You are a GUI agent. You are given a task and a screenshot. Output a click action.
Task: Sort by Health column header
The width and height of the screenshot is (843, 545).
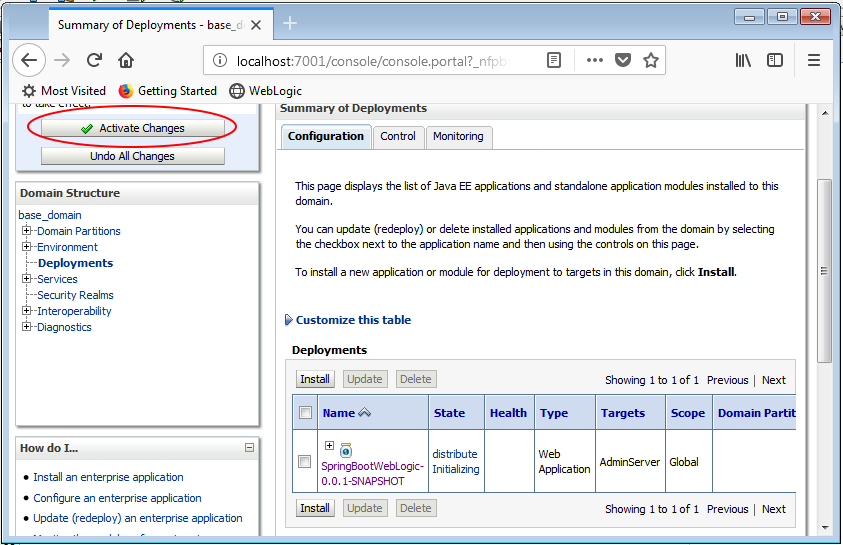tap(508, 413)
